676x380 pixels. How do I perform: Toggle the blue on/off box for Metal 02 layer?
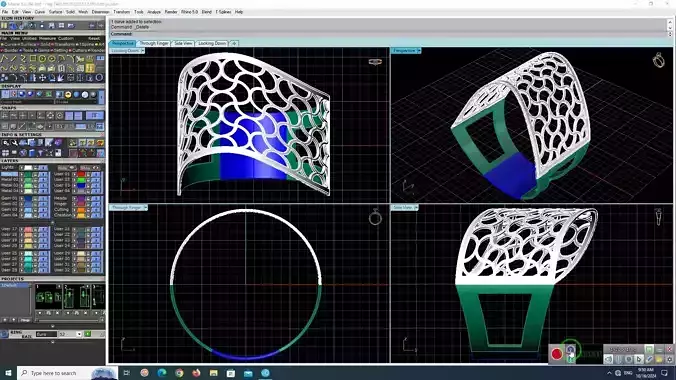pyautogui.click(x=43, y=180)
